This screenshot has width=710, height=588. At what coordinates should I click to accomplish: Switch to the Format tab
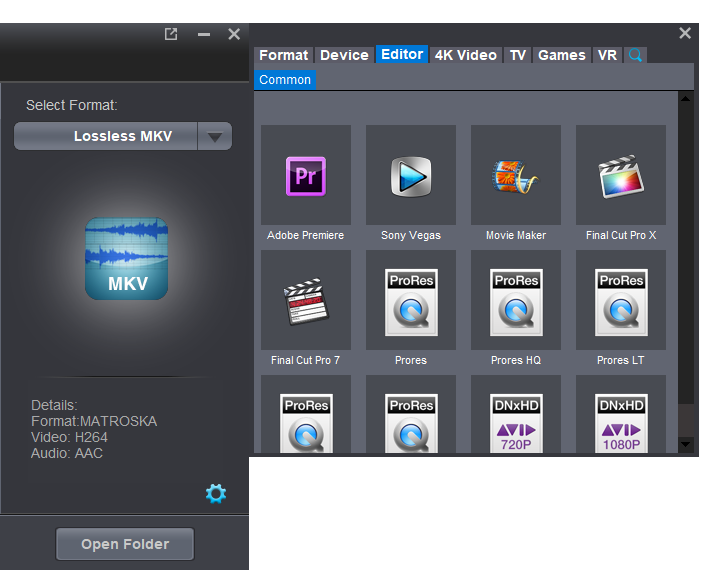(283, 55)
